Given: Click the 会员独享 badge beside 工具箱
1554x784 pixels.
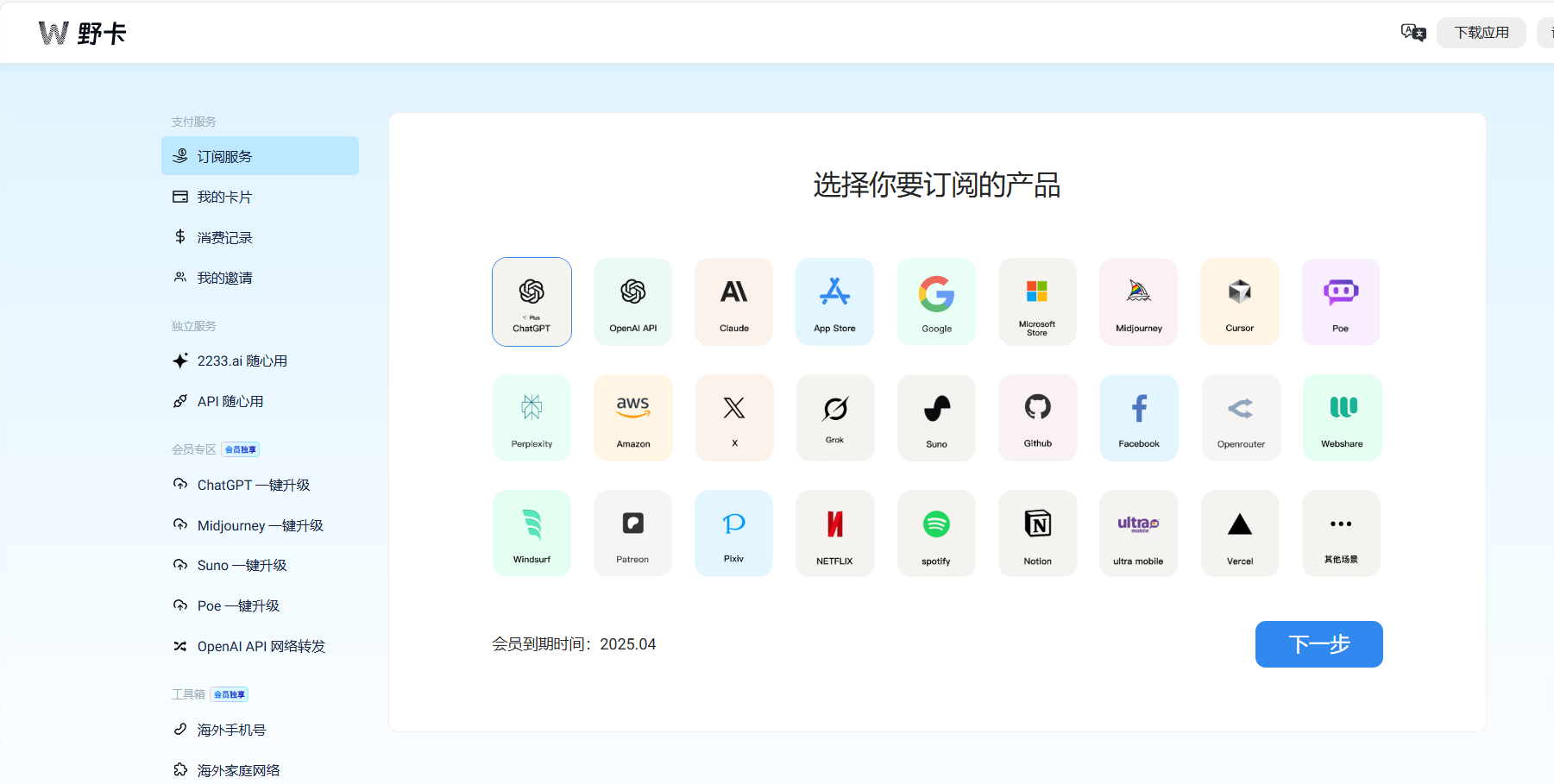Looking at the screenshot, I should pos(230,694).
